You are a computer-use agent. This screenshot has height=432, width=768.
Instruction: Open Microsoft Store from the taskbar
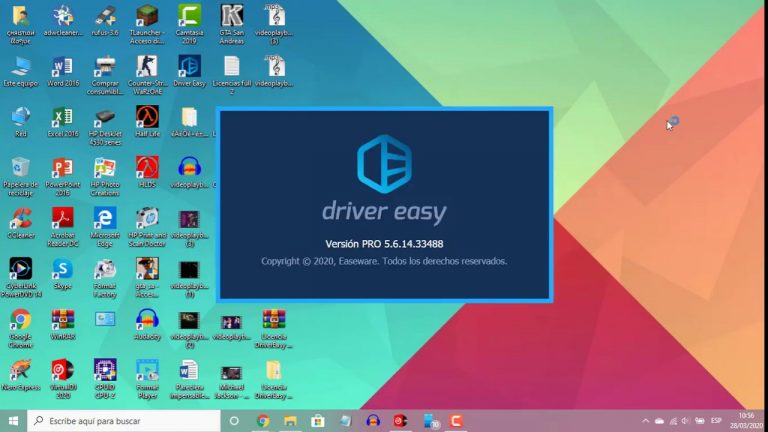(x=318, y=421)
